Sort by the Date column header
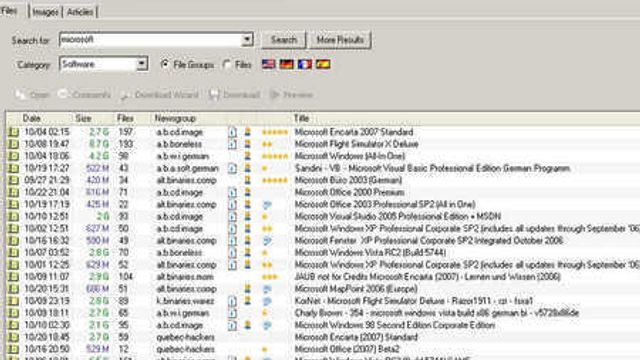This screenshot has width=640, height=360. tap(31, 118)
